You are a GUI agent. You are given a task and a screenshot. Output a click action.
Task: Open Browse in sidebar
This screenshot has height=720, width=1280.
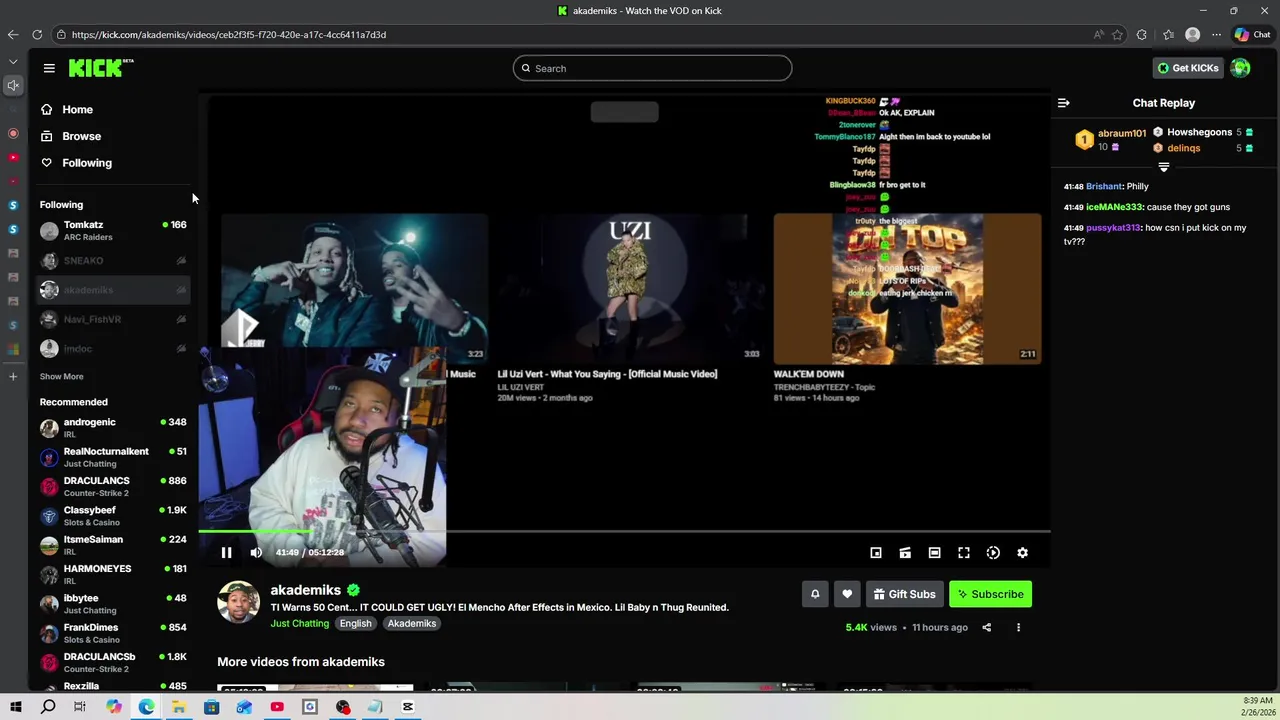tap(71, 136)
